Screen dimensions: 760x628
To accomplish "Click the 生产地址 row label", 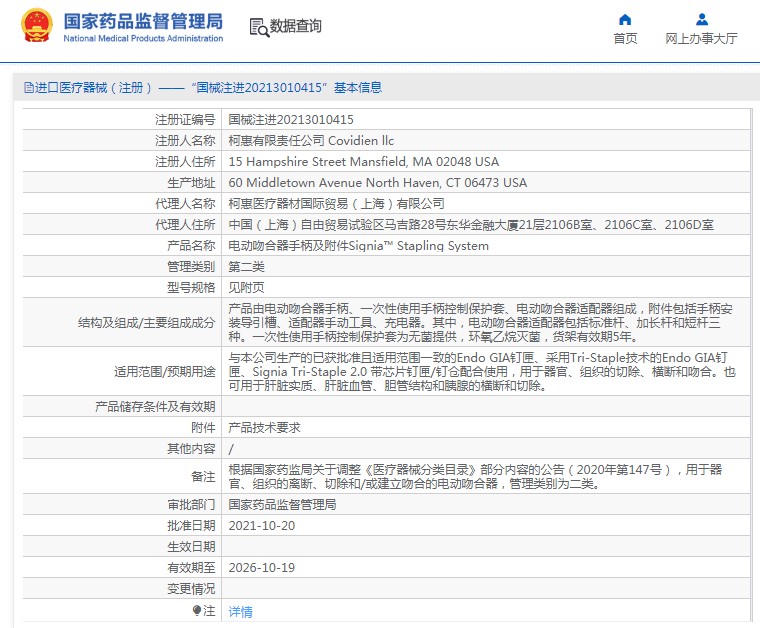I will coord(191,183).
